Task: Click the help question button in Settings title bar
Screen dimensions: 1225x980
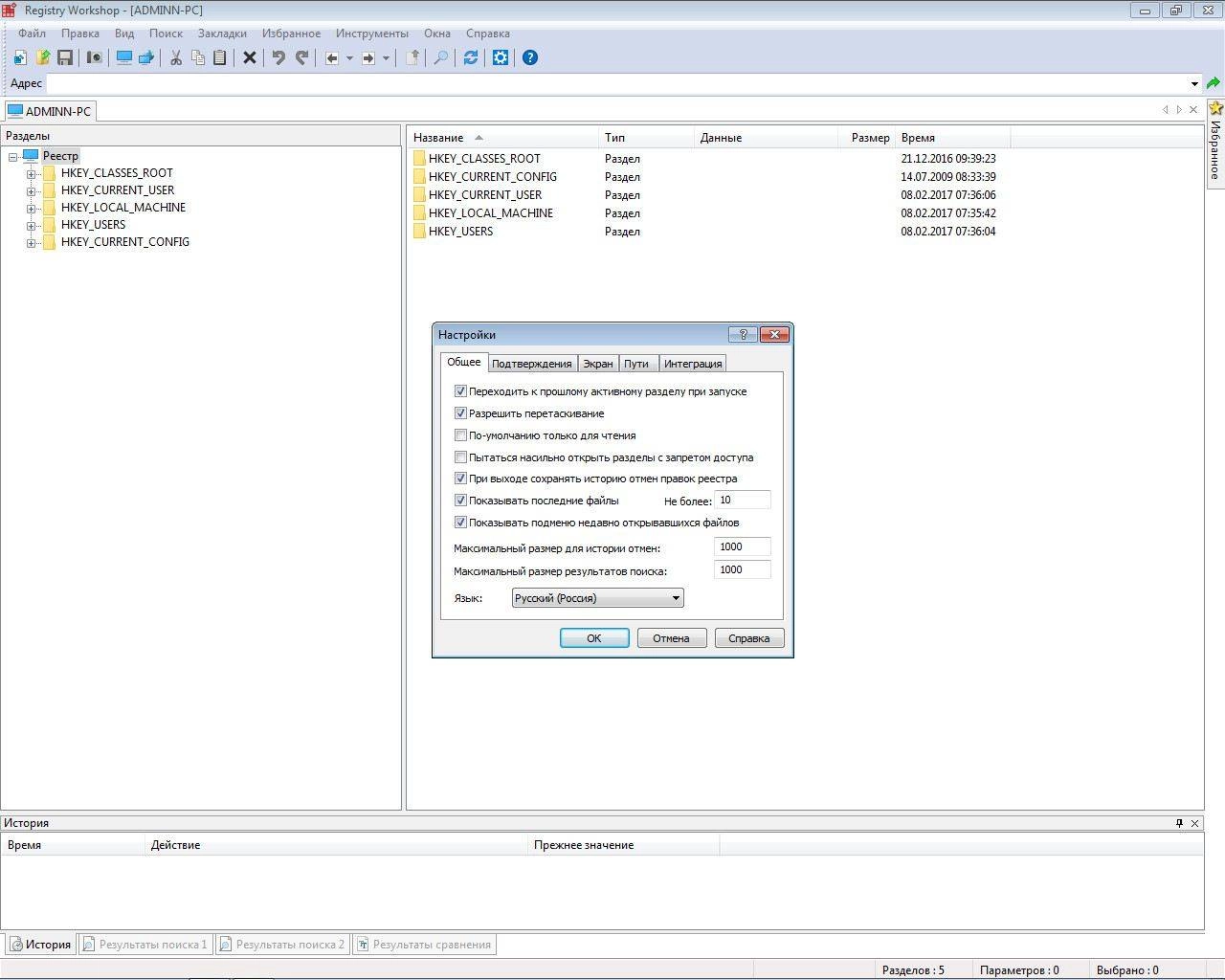Action: click(743, 334)
